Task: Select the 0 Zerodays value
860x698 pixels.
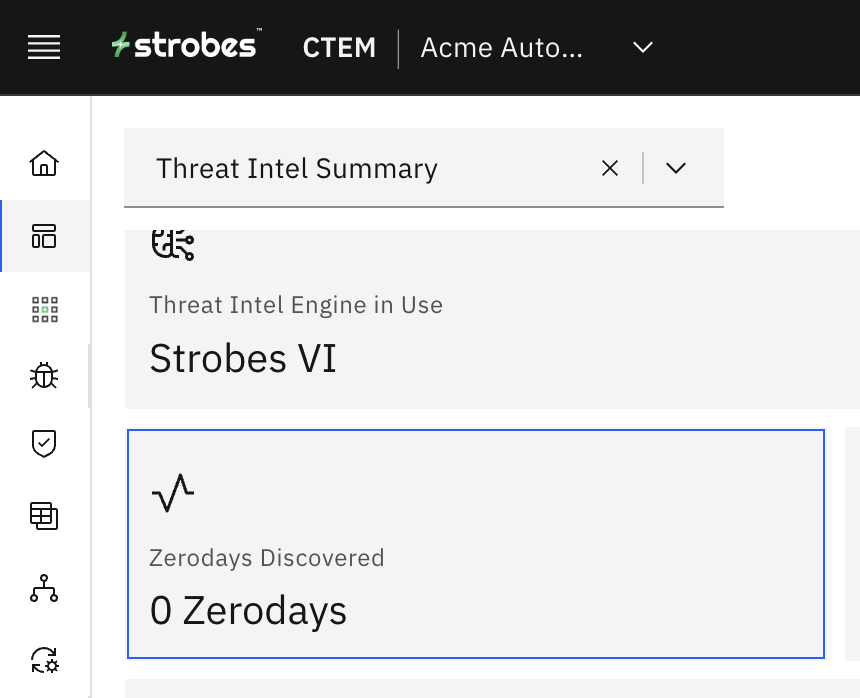Action: [248, 610]
